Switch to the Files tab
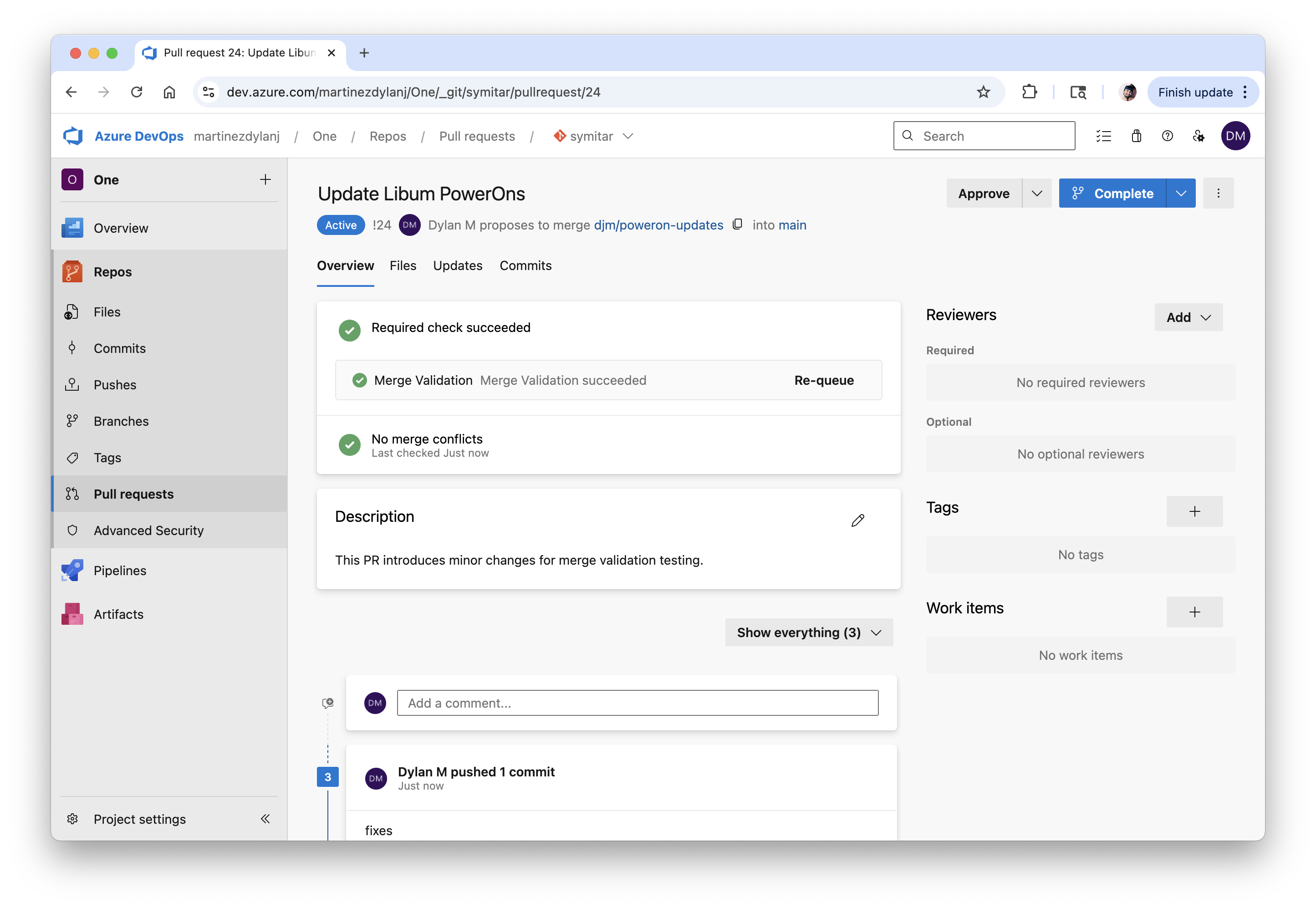 click(403, 265)
